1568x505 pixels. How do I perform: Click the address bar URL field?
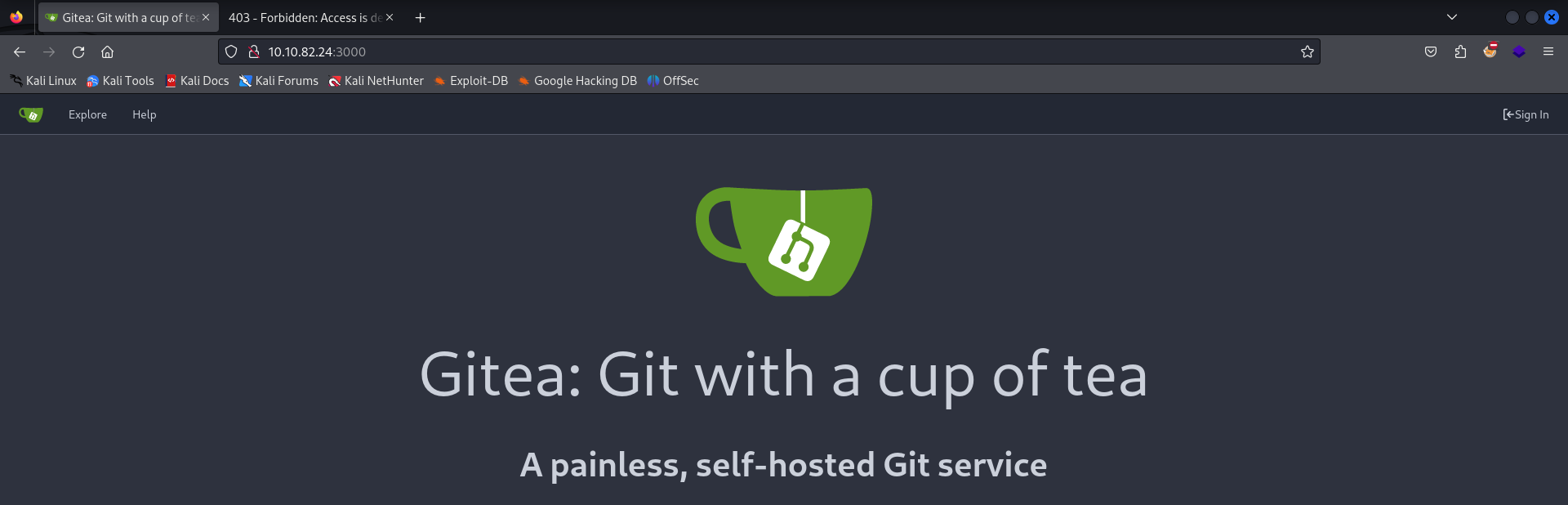tap(735, 52)
